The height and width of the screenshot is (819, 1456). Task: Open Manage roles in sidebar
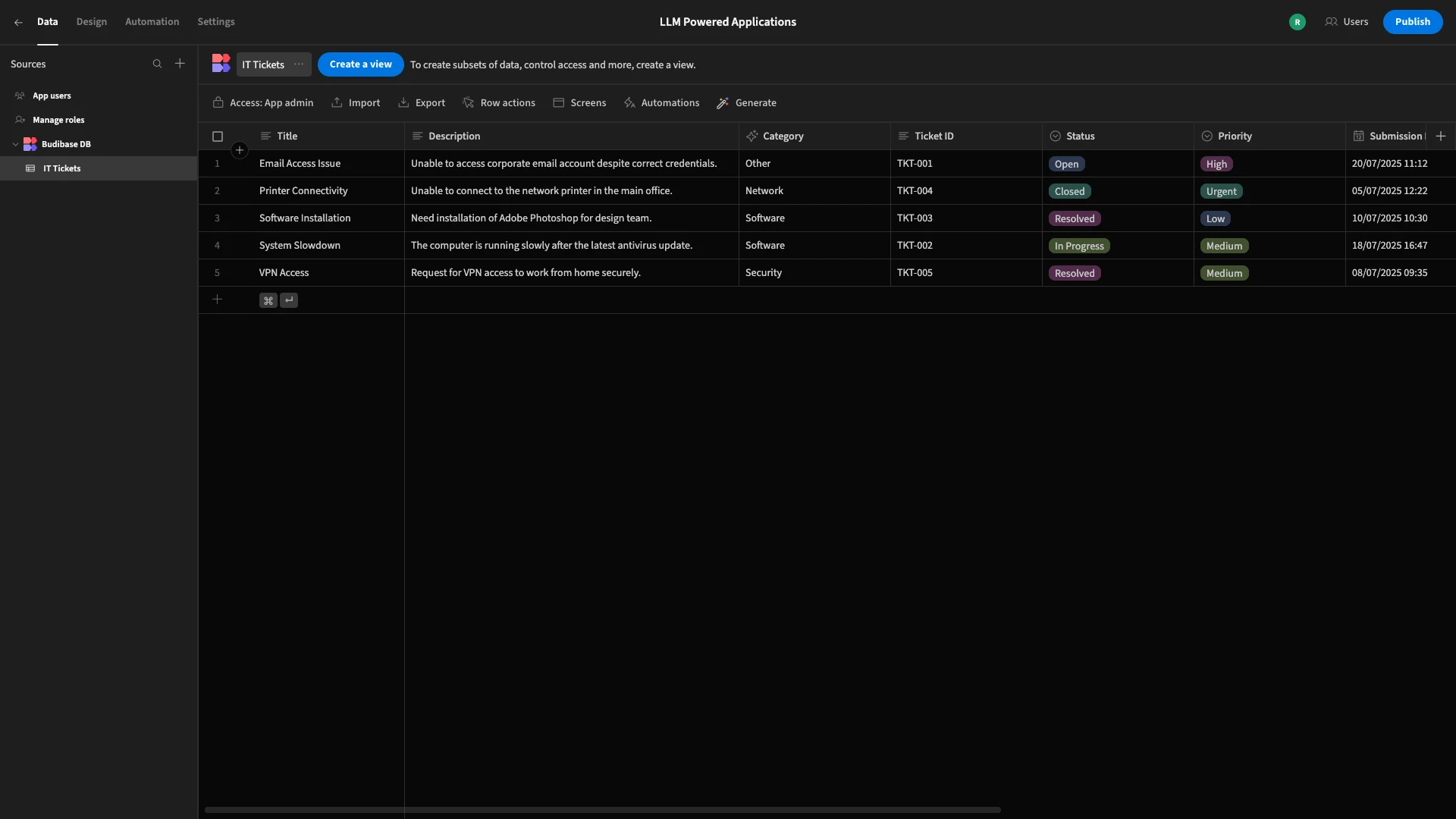[x=99, y=120]
